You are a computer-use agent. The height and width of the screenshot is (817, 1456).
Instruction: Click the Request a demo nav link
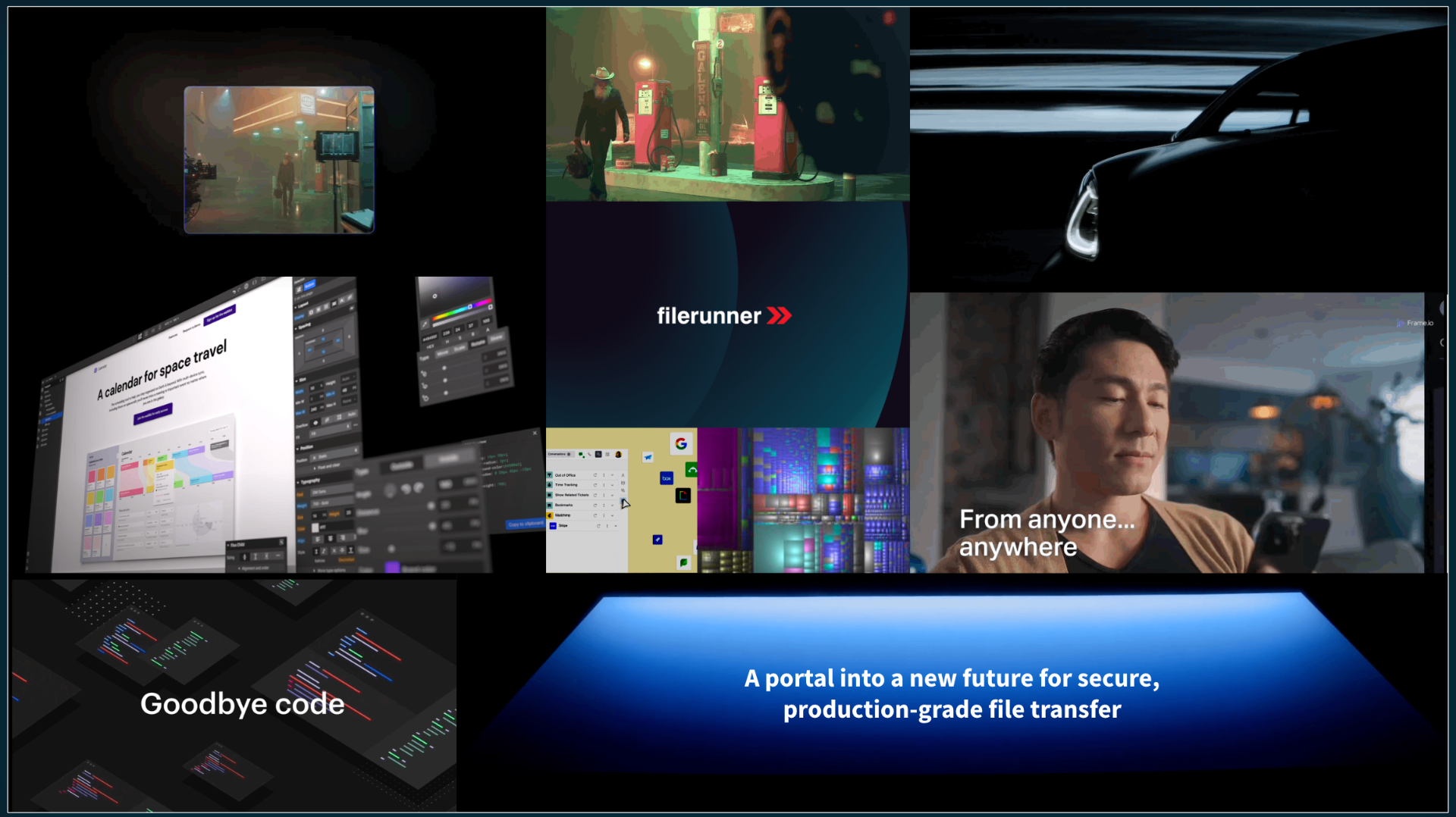pyautogui.click(x=192, y=327)
